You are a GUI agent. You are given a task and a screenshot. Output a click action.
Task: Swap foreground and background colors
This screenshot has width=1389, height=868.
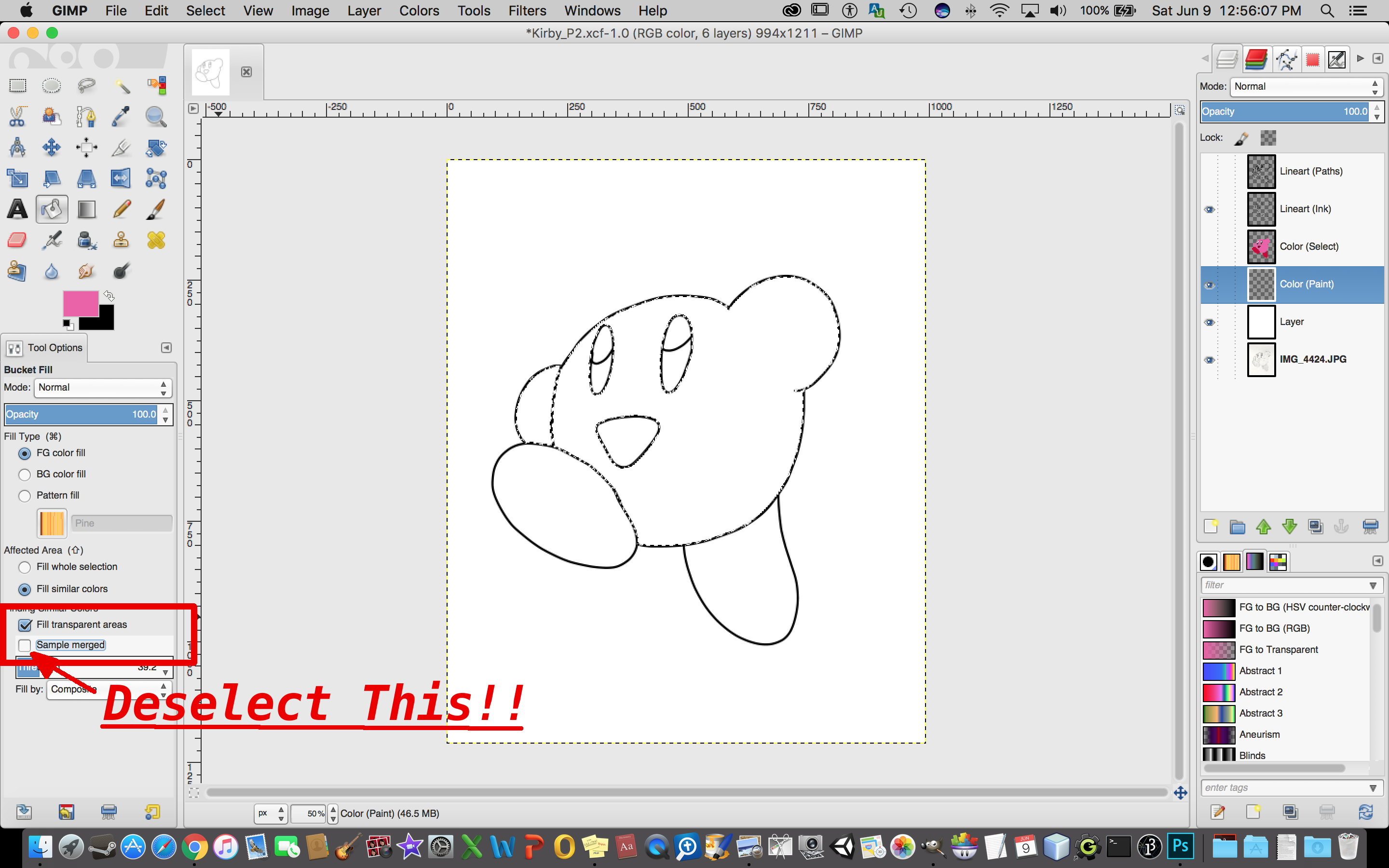(109, 296)
